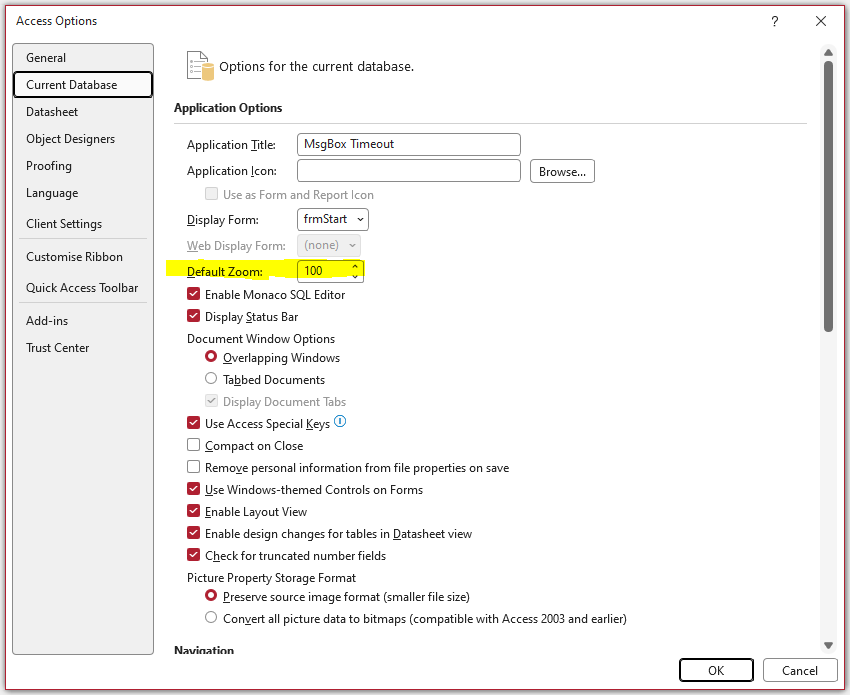This screenshot has height=695, width=850.
Task: Enable Compact on Close
Action: point(194,446)
